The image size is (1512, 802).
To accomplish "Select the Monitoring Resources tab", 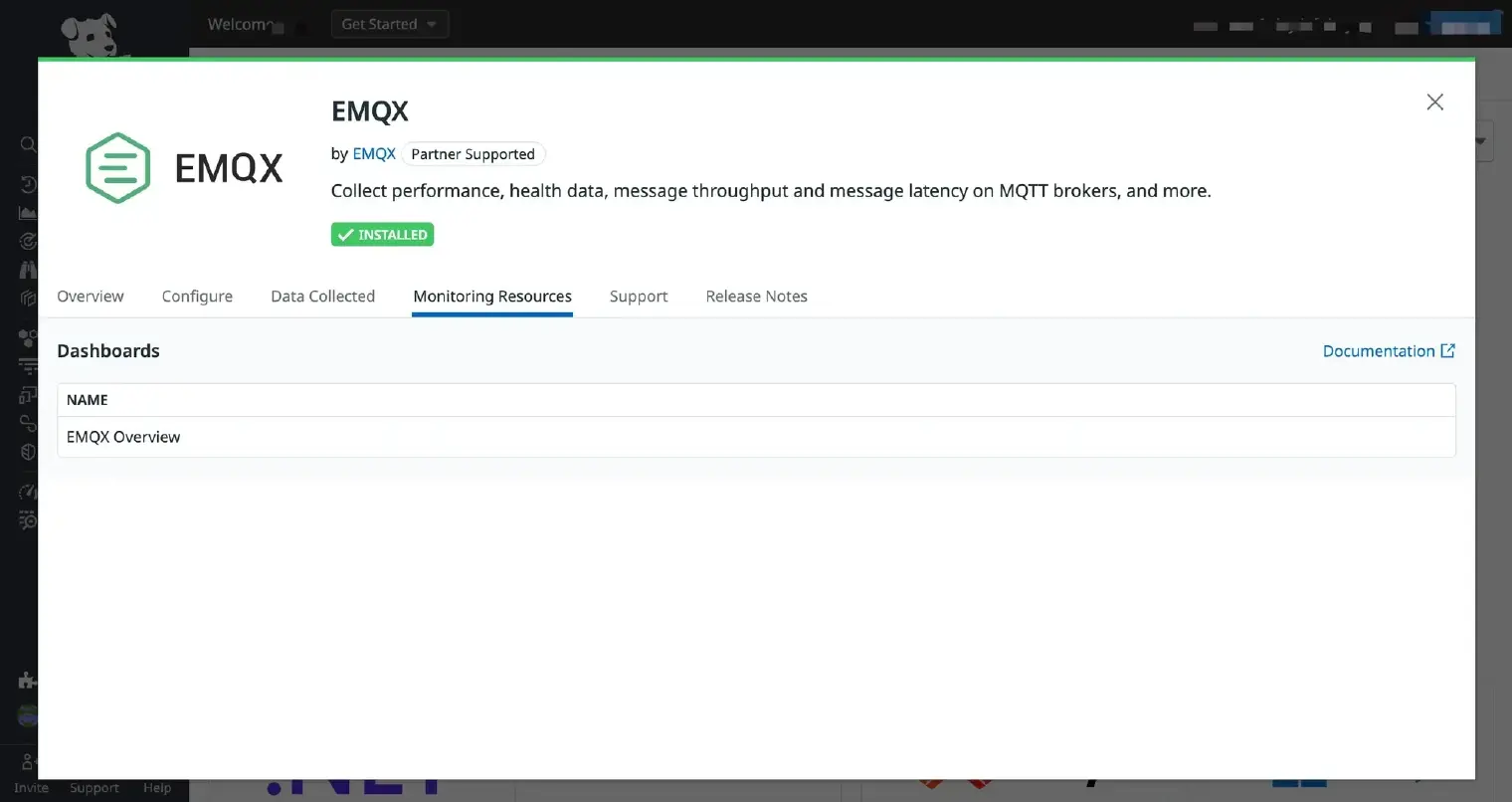I will pos(492,297).
